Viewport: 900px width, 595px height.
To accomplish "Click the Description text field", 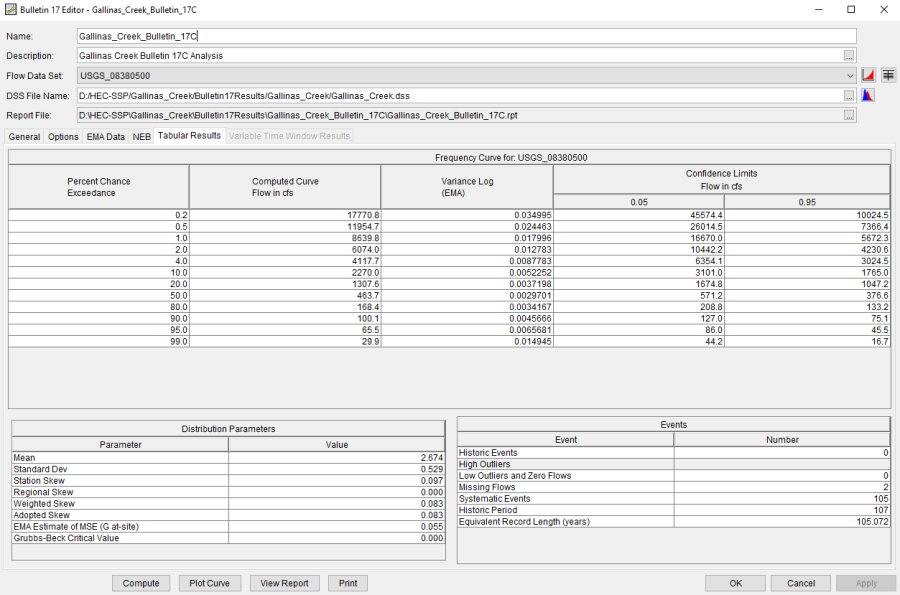I will [x=458, y=56].
